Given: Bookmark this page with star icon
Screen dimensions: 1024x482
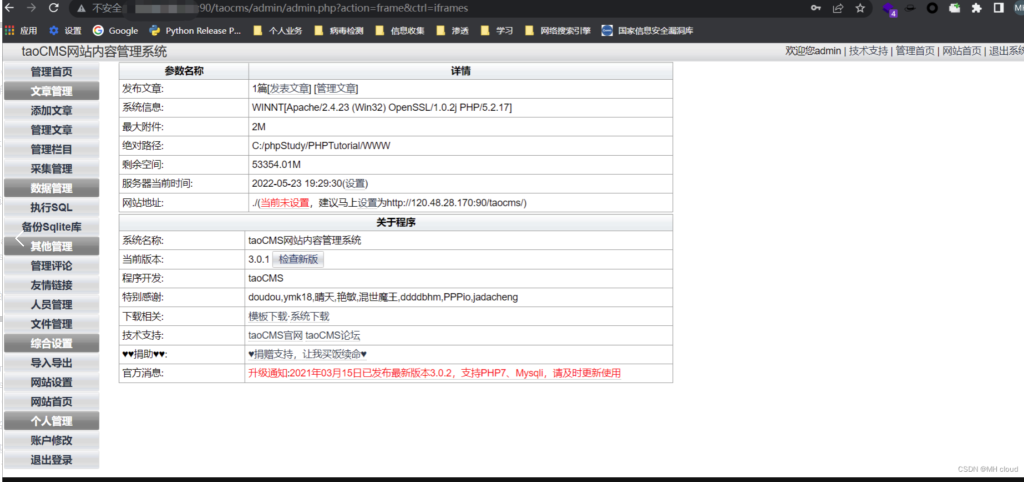Looking at the screenshot, I should (x=860, y=8).
